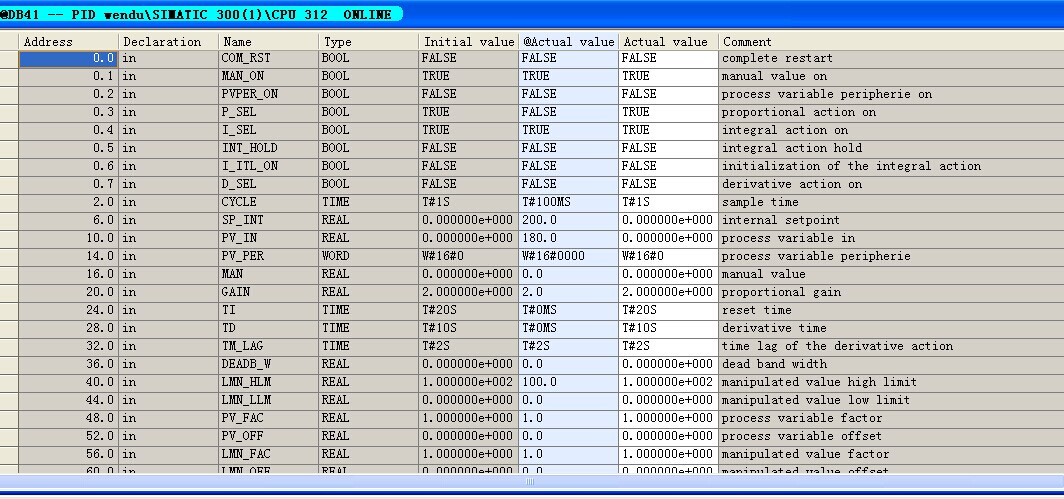Select the LMN_LLM name cell
The image size is (1064, 499).
coord(268,400)
